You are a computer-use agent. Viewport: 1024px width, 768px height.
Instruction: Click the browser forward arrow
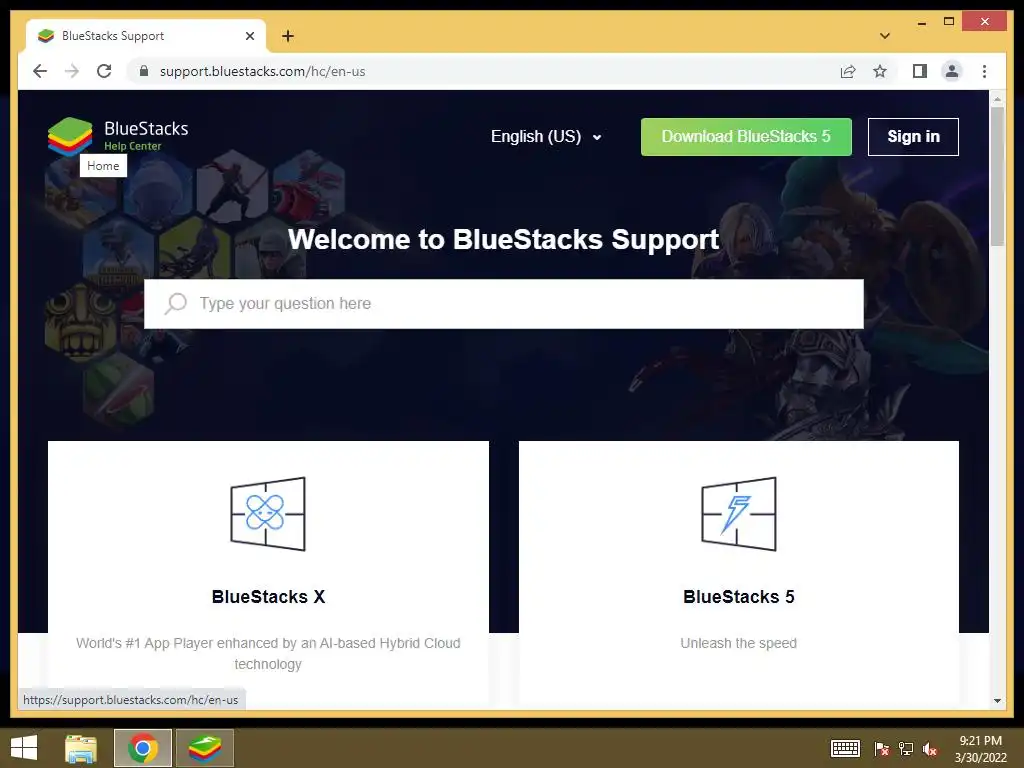72,71
